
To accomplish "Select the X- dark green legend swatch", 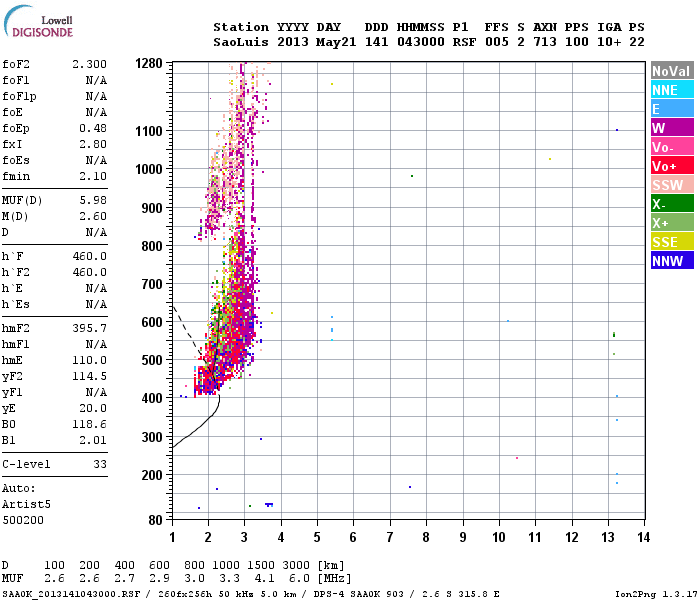I will click(672, 204).
